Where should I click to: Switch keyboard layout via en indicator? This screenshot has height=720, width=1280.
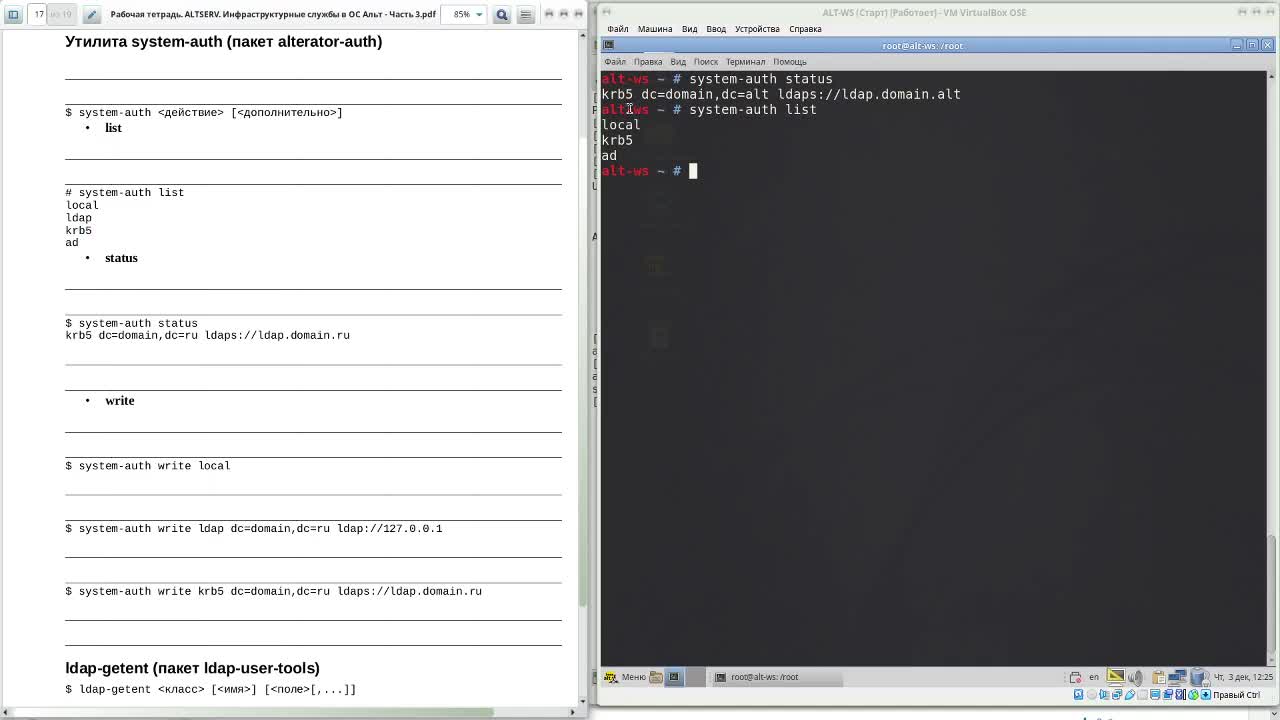pyautogui.click(x=1094, y=677)
